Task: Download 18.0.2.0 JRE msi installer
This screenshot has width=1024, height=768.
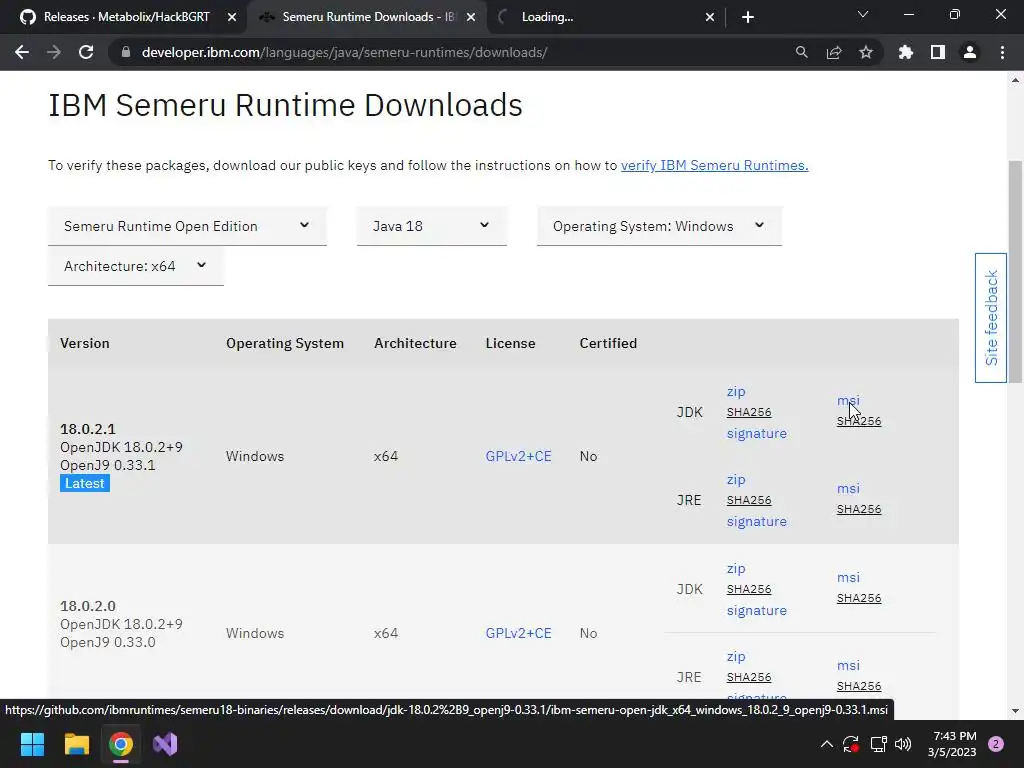Action: click(848, 665)
